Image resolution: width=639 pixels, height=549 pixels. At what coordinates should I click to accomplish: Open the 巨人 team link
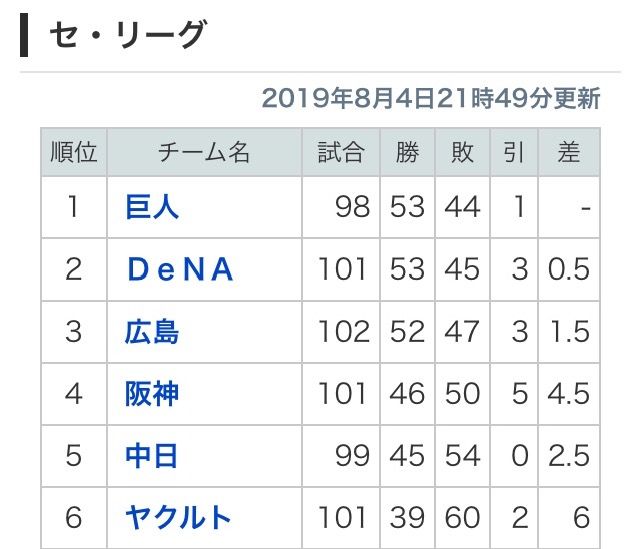coord(152,207)
